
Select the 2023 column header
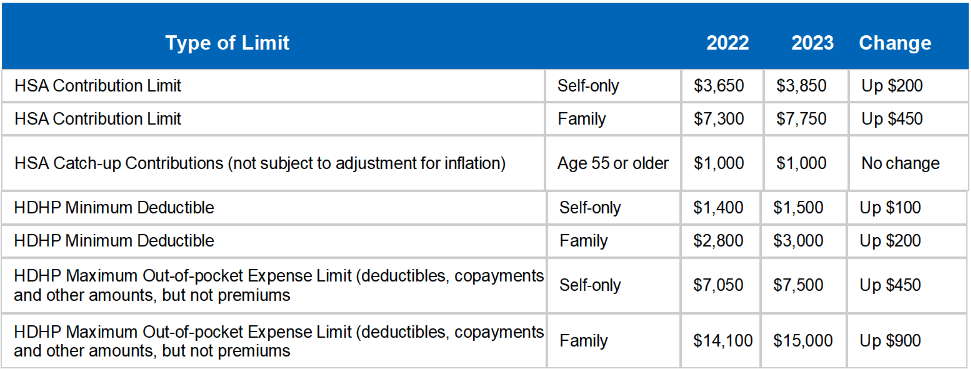pyautogui.click(x=812, y=43)
